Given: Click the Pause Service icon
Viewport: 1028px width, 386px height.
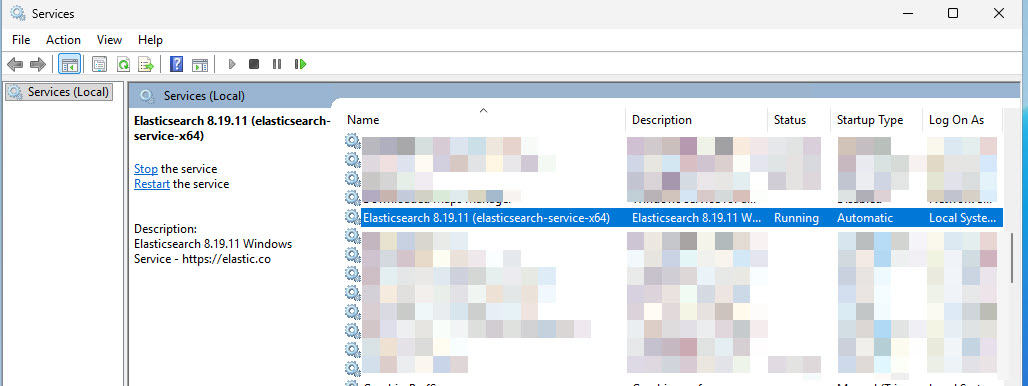Looking at the screenshot, I should 277,64.
